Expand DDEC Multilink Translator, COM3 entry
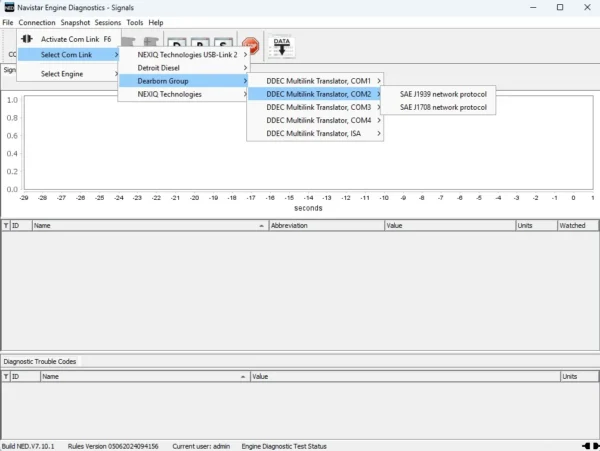 [315, 107]
